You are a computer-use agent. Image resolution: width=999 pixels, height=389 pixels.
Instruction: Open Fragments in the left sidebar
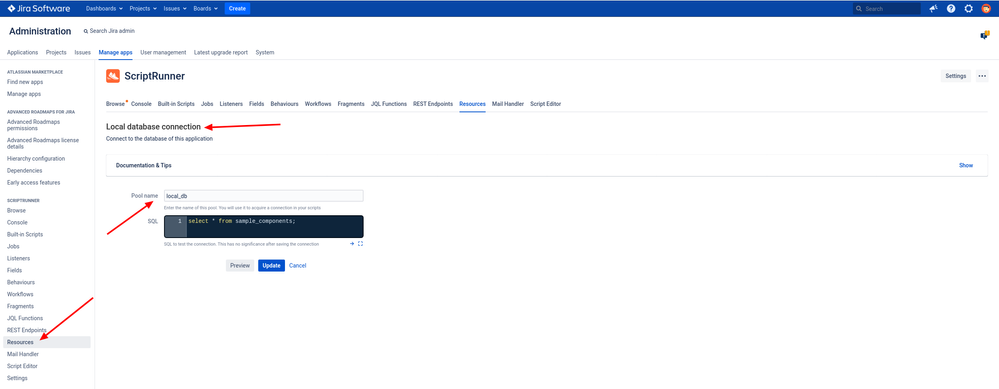(20, 306)
